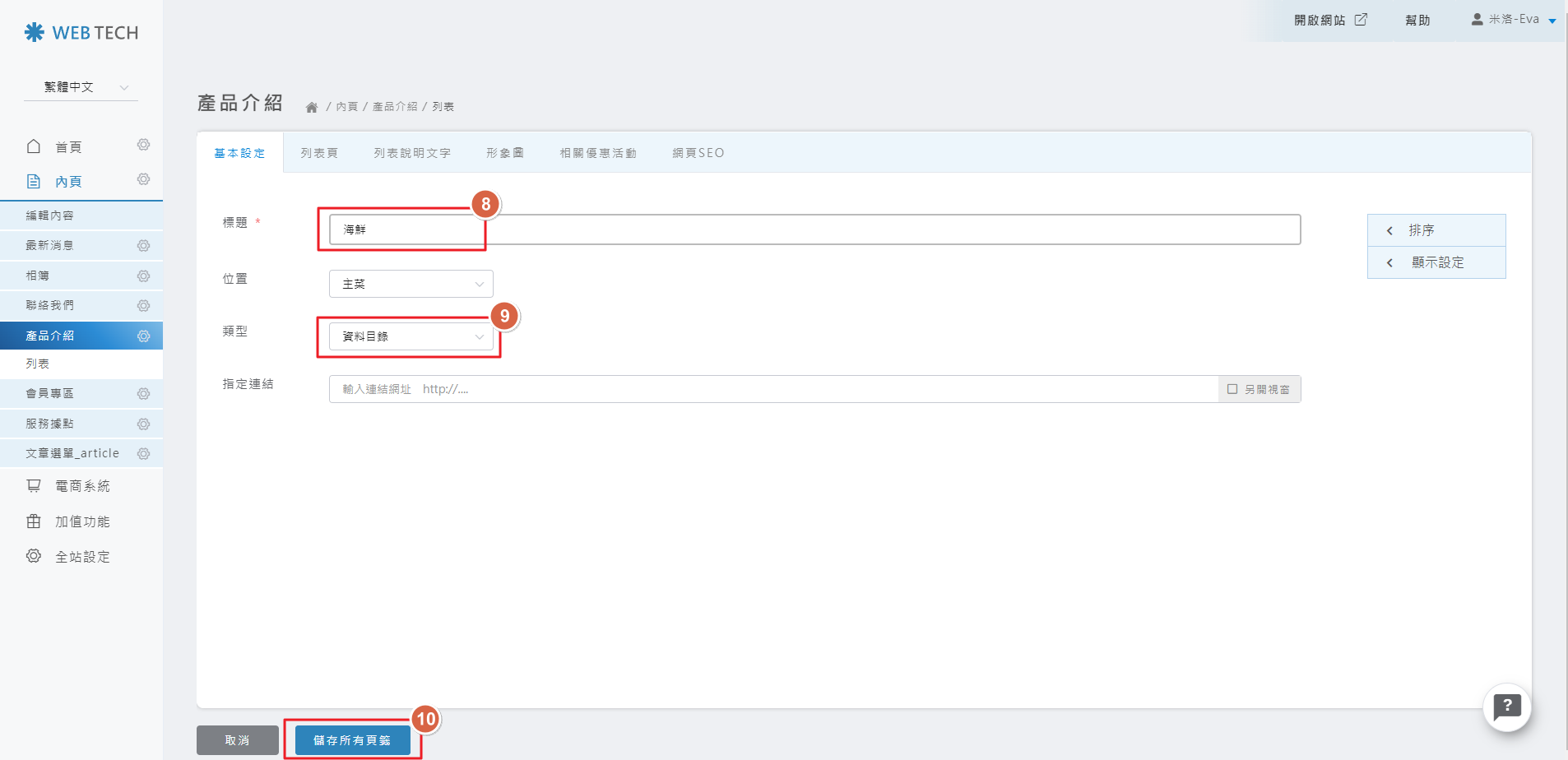The width and height of the screenshot is (1568, 760).
Task: Expand the 顯示設定 side panel
Action: [x=1436, y=262]
